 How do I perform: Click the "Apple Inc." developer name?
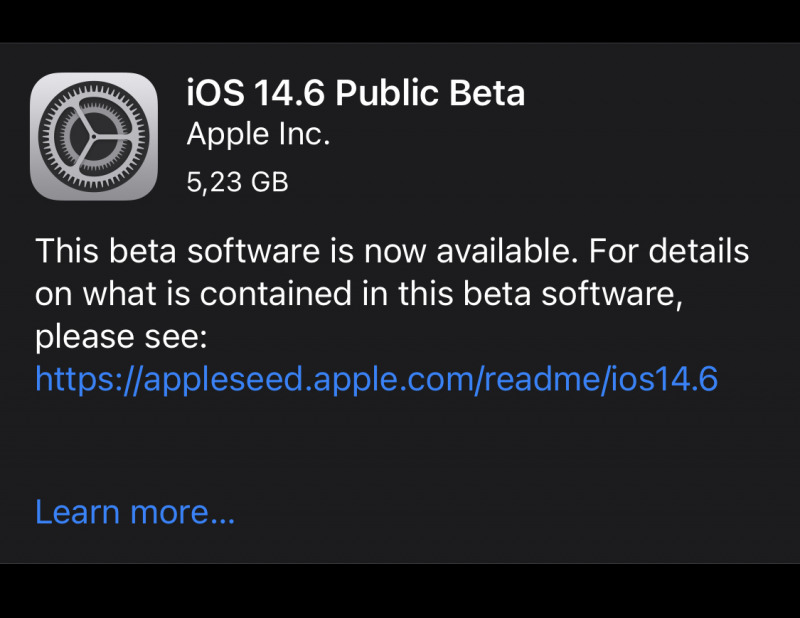tap(258, 135)
